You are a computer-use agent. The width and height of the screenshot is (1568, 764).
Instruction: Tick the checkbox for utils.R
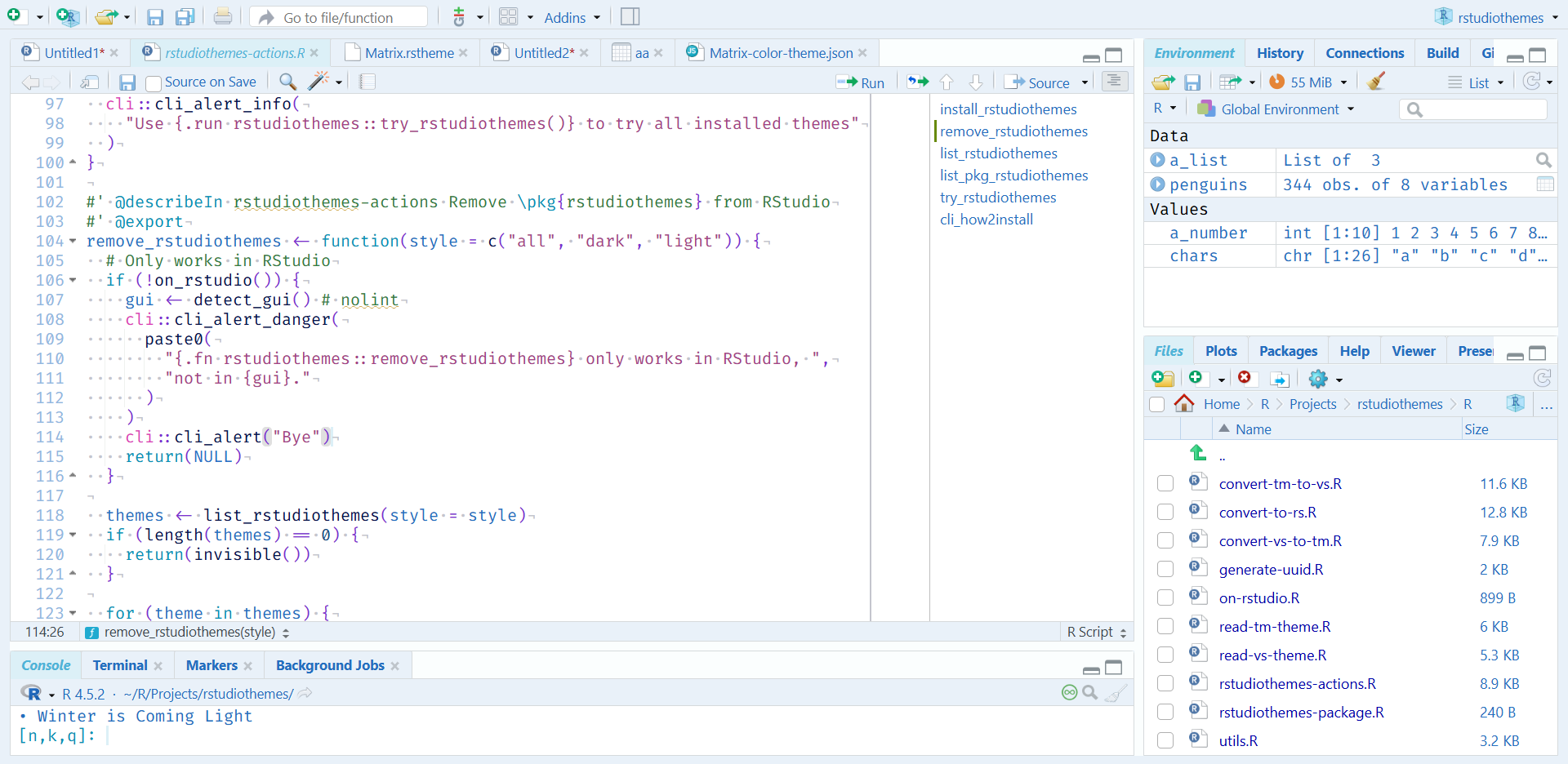click(x=1165, y=741)
